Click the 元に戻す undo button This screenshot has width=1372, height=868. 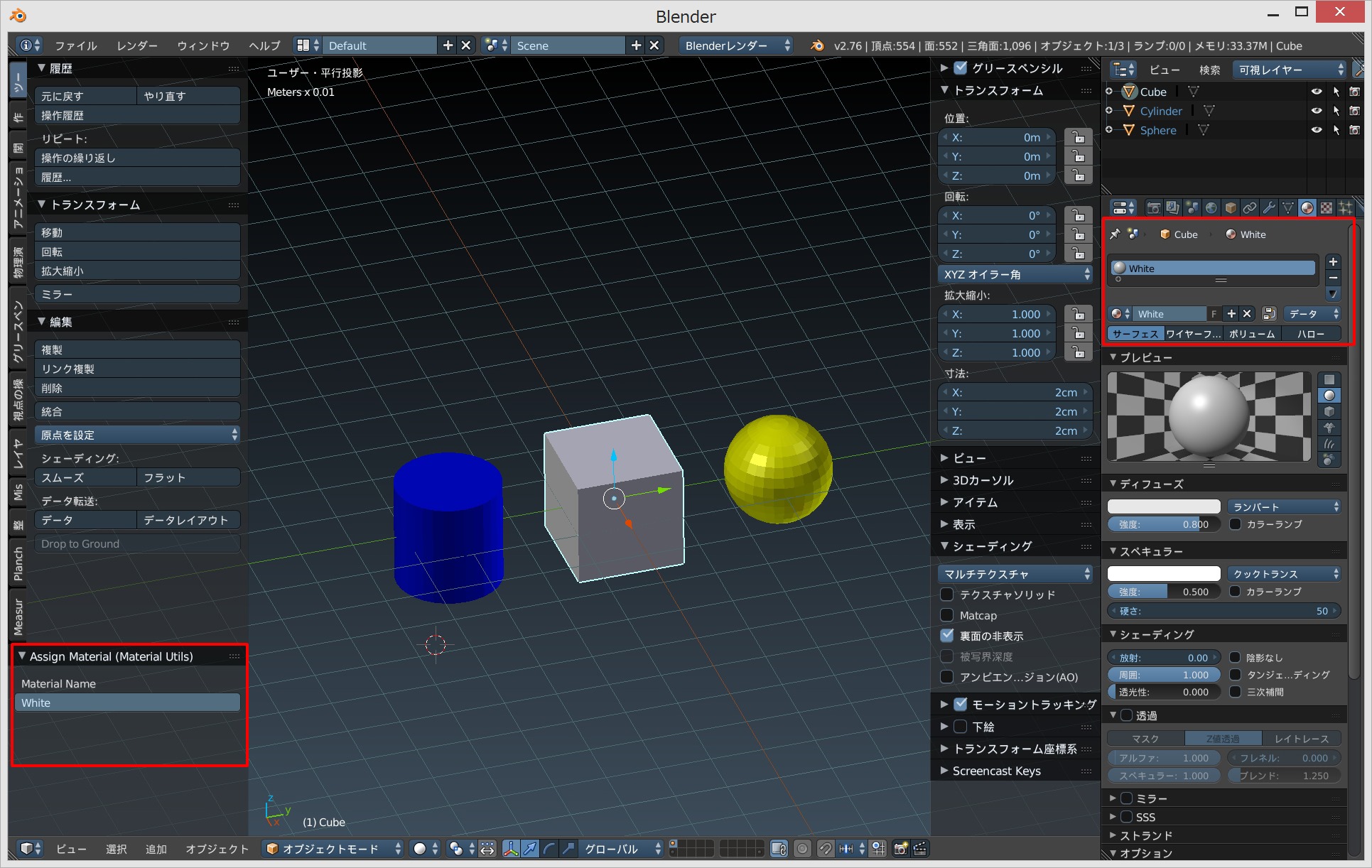click(x=85, y=96)
